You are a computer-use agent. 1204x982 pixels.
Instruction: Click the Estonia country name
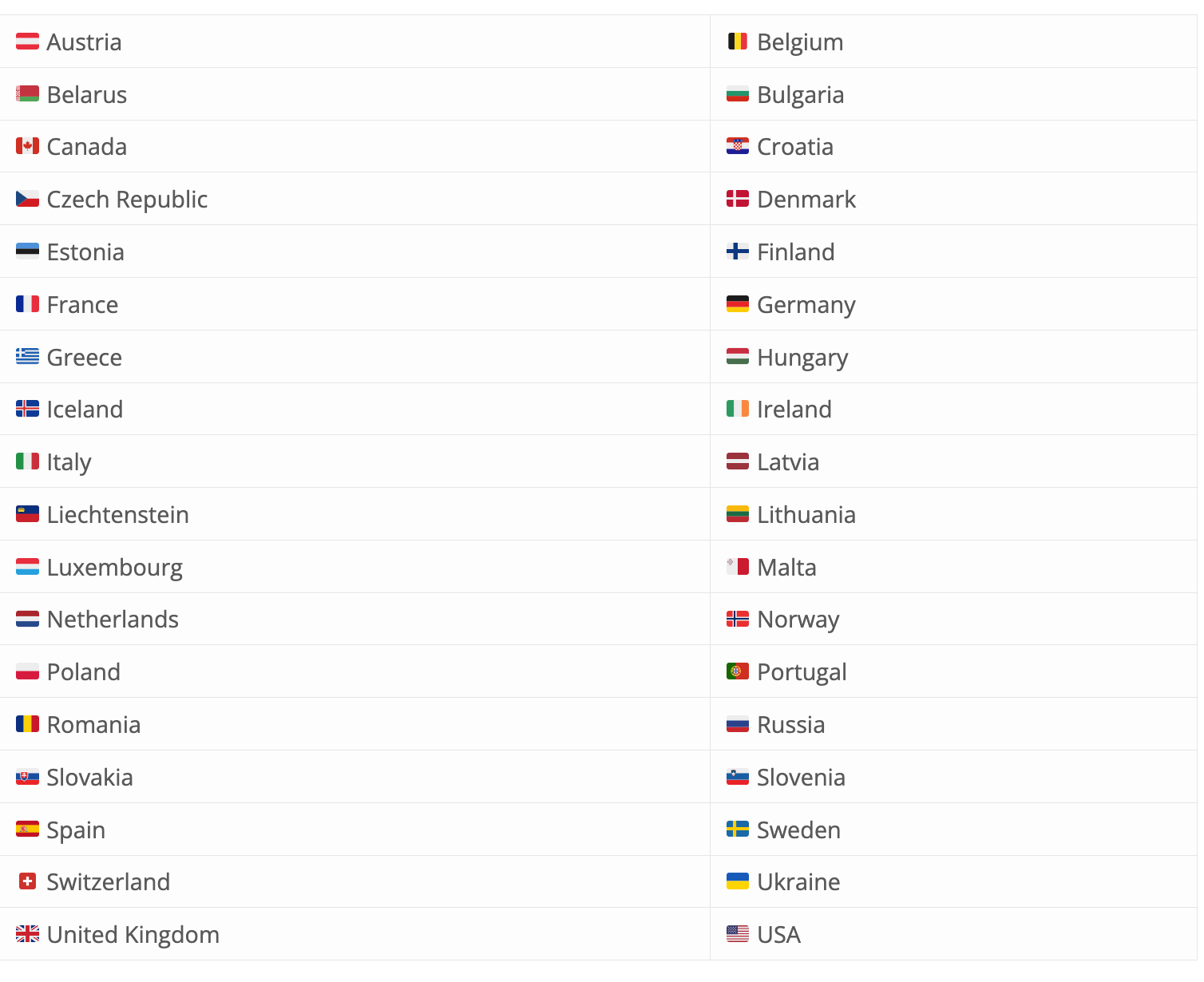click(x=85, y=252)
